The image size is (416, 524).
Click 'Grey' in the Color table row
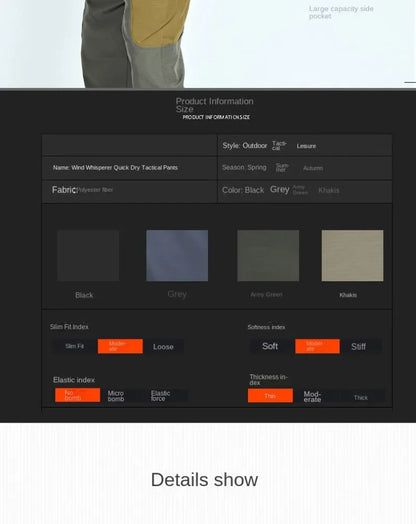click(280, 189)
